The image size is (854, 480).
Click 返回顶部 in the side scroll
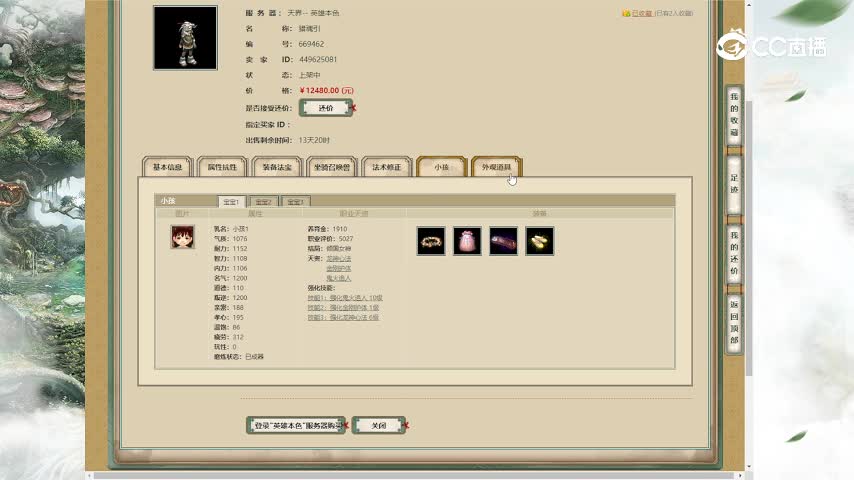coord(734,322)
